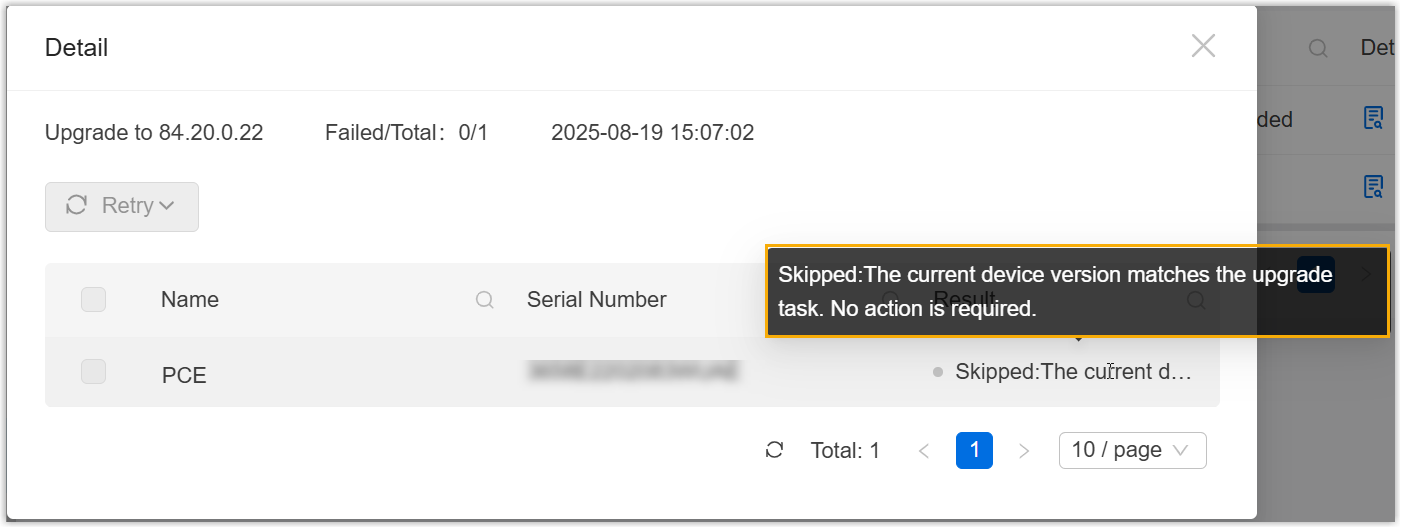The width and height of the screenshot is (1401, 528).
Task: Click the Name column search icon
Action: coord(485,300)
